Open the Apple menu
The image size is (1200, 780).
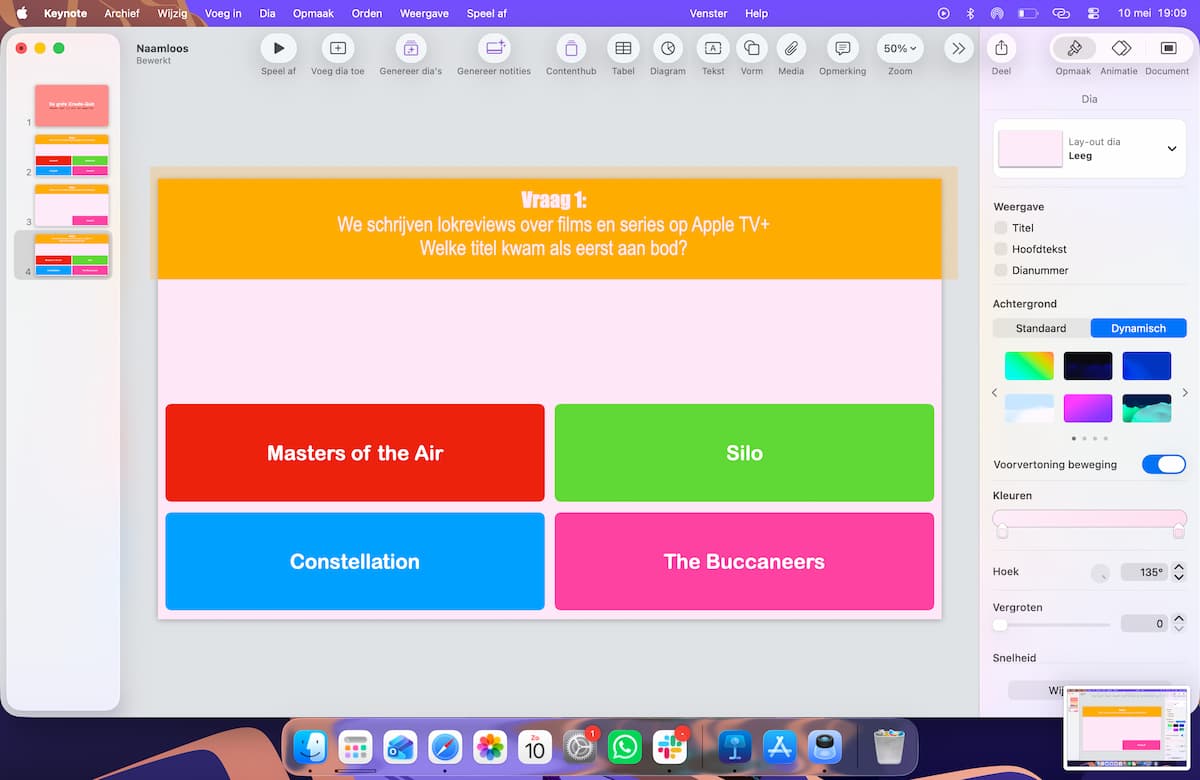pos(21,13)
